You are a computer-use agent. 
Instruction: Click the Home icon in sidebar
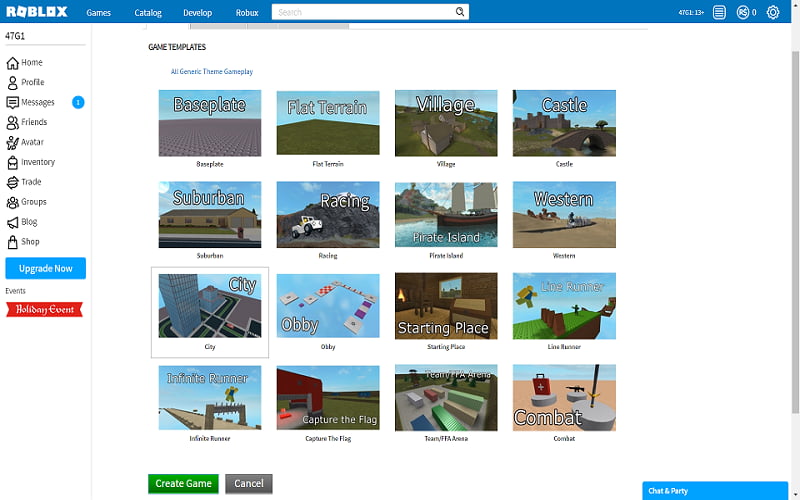point(13,62)
